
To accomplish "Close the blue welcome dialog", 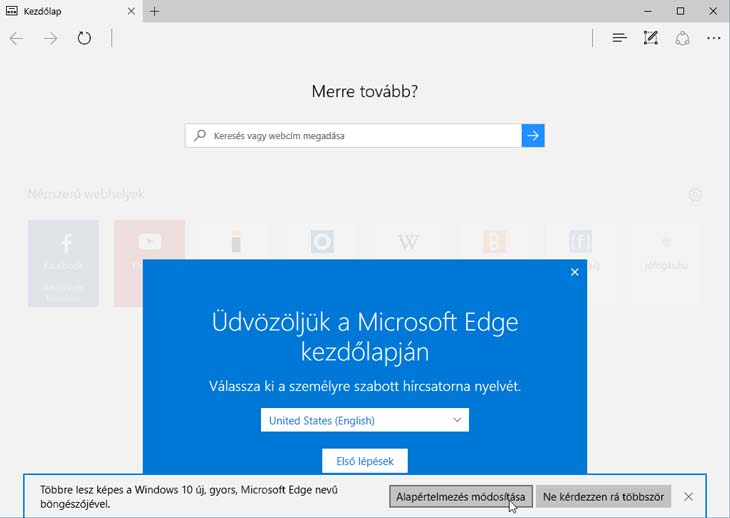I will pyautogui.click(x=574, y=272).
